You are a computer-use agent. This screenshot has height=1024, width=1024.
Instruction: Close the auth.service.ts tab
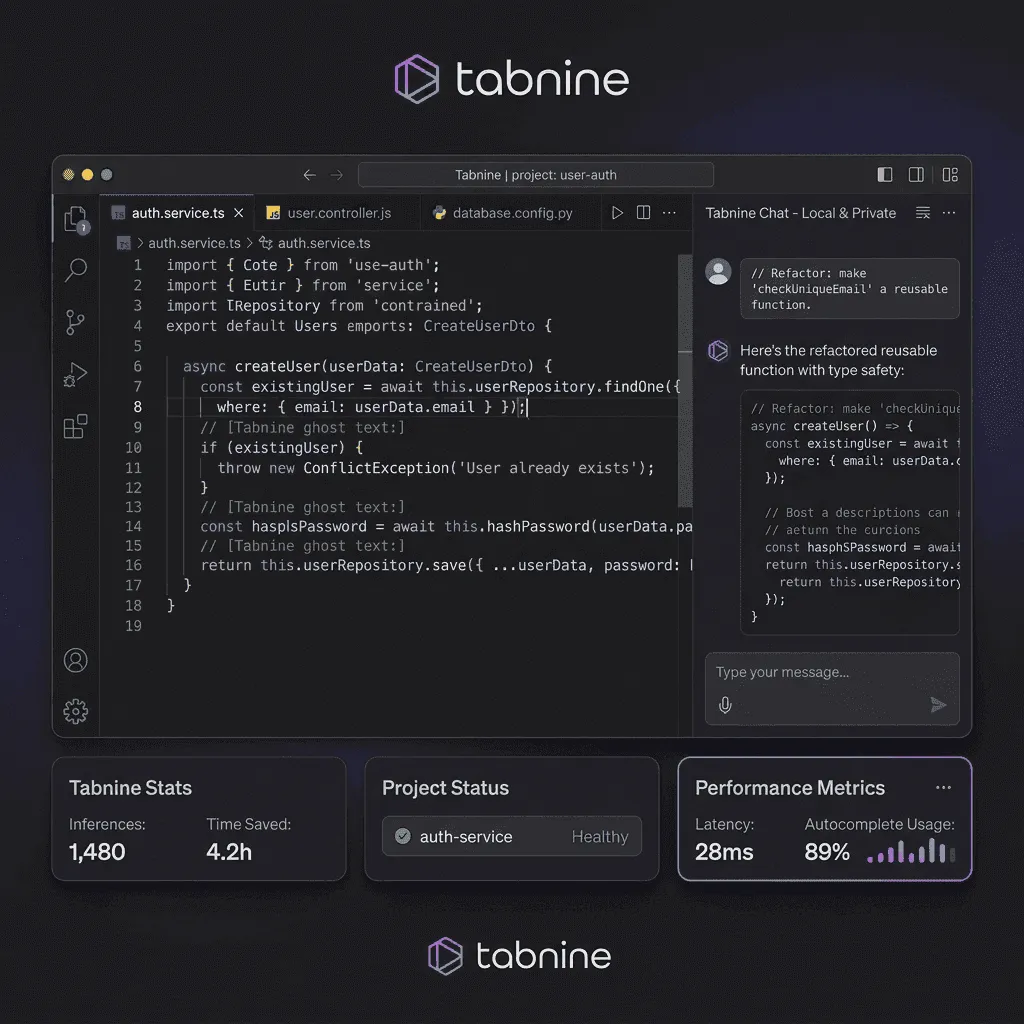pyautogui.click(x=239, y=213)
